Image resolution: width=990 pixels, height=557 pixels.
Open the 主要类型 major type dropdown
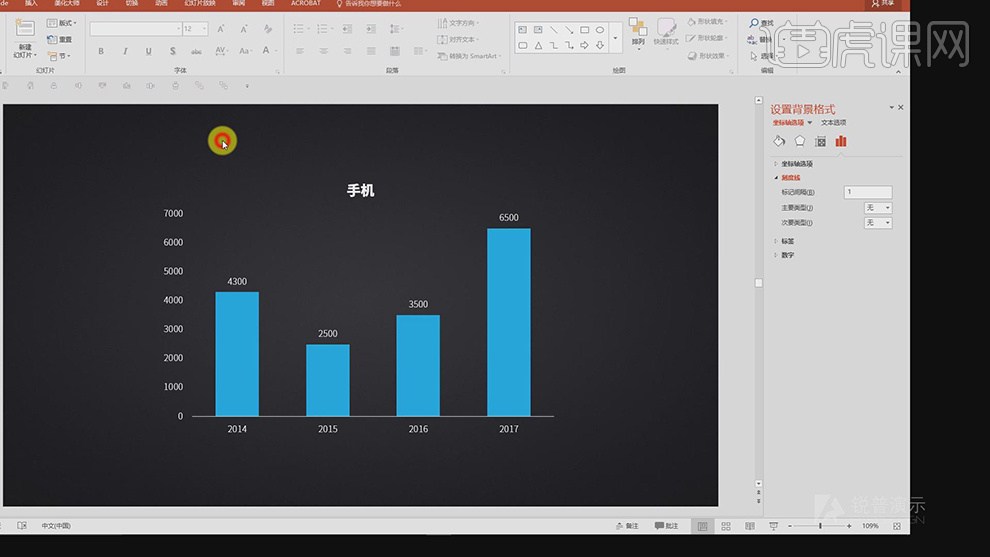878,208
